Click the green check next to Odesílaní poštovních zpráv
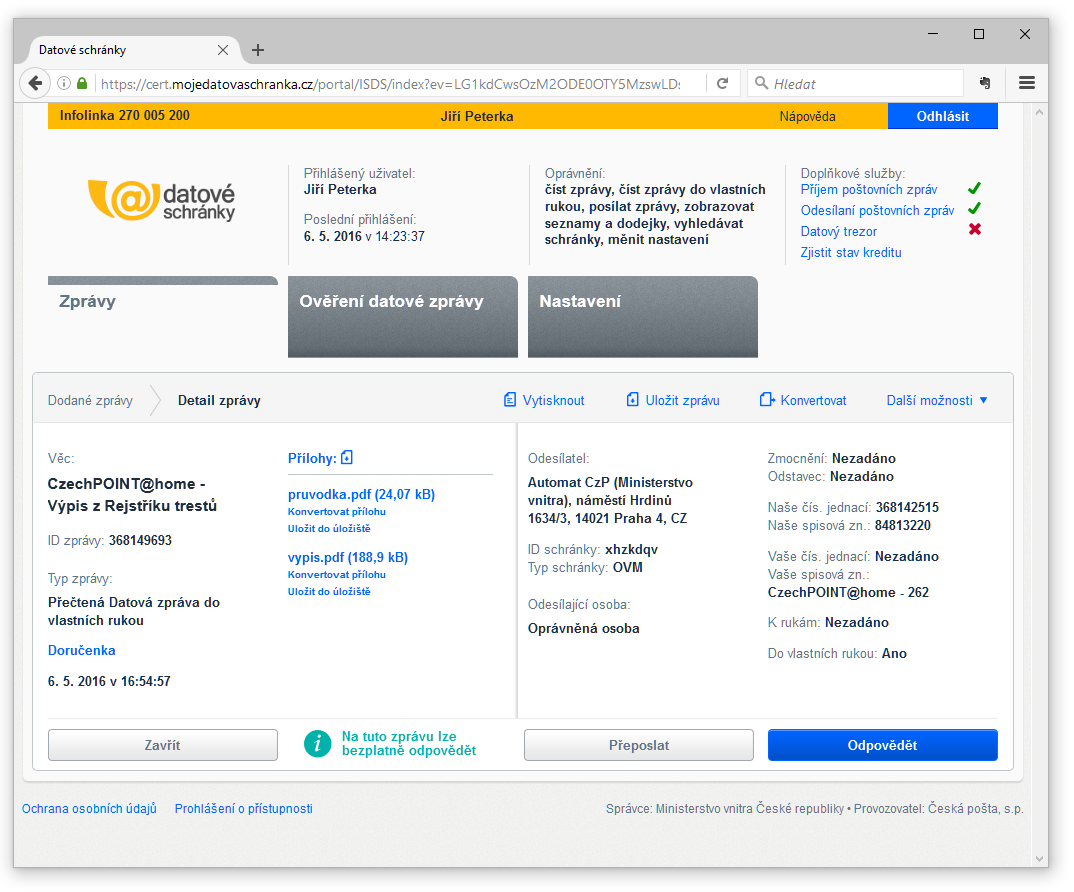 coord(974,208)
